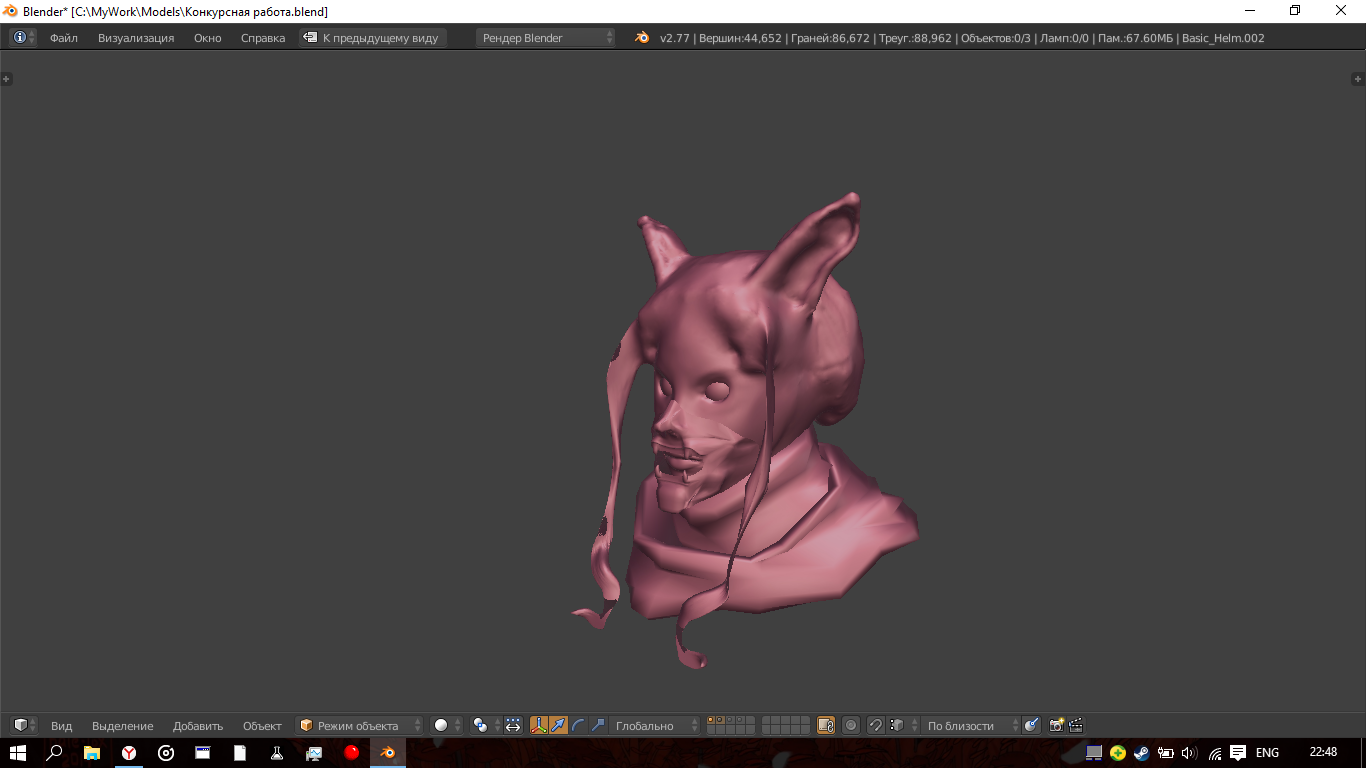Toggle the 3D manipulator axes button
Viewport: 1366px width, 768px height.
coord(539,725)
